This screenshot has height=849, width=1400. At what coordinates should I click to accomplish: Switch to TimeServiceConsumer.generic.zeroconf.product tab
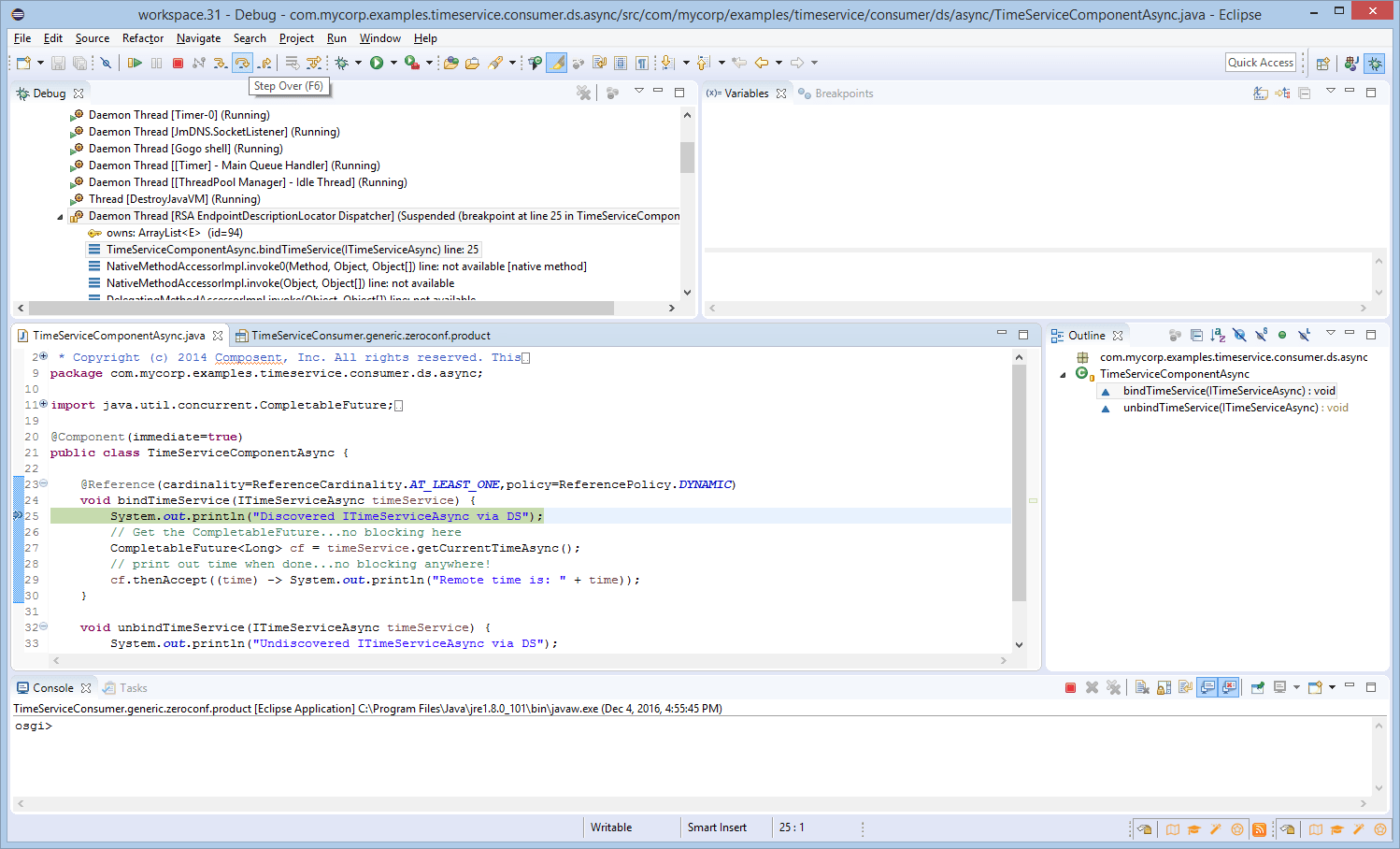click(x=363, y=336)
